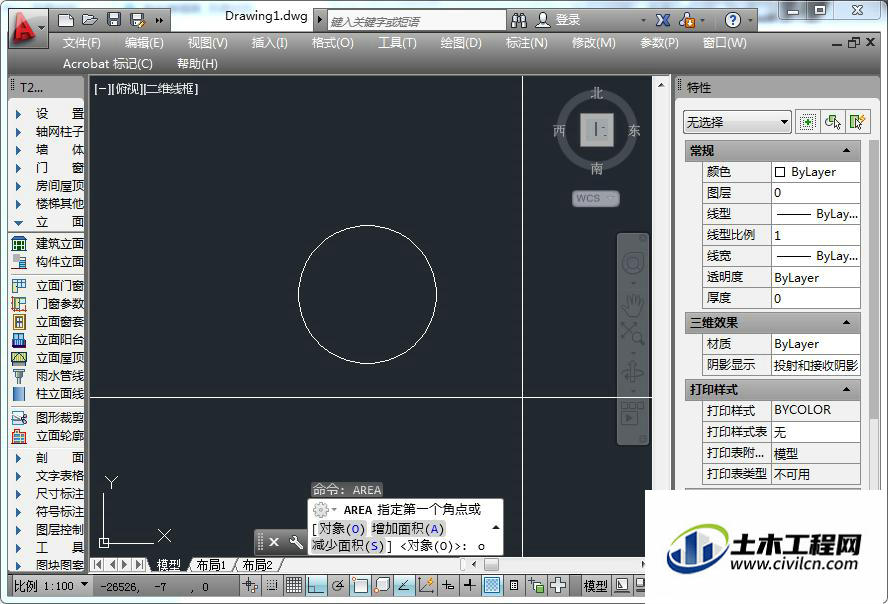Collapse the 立 面 menu group
Image resolution: width=888 pixels, height=604 pixels.
click(18, 223)
